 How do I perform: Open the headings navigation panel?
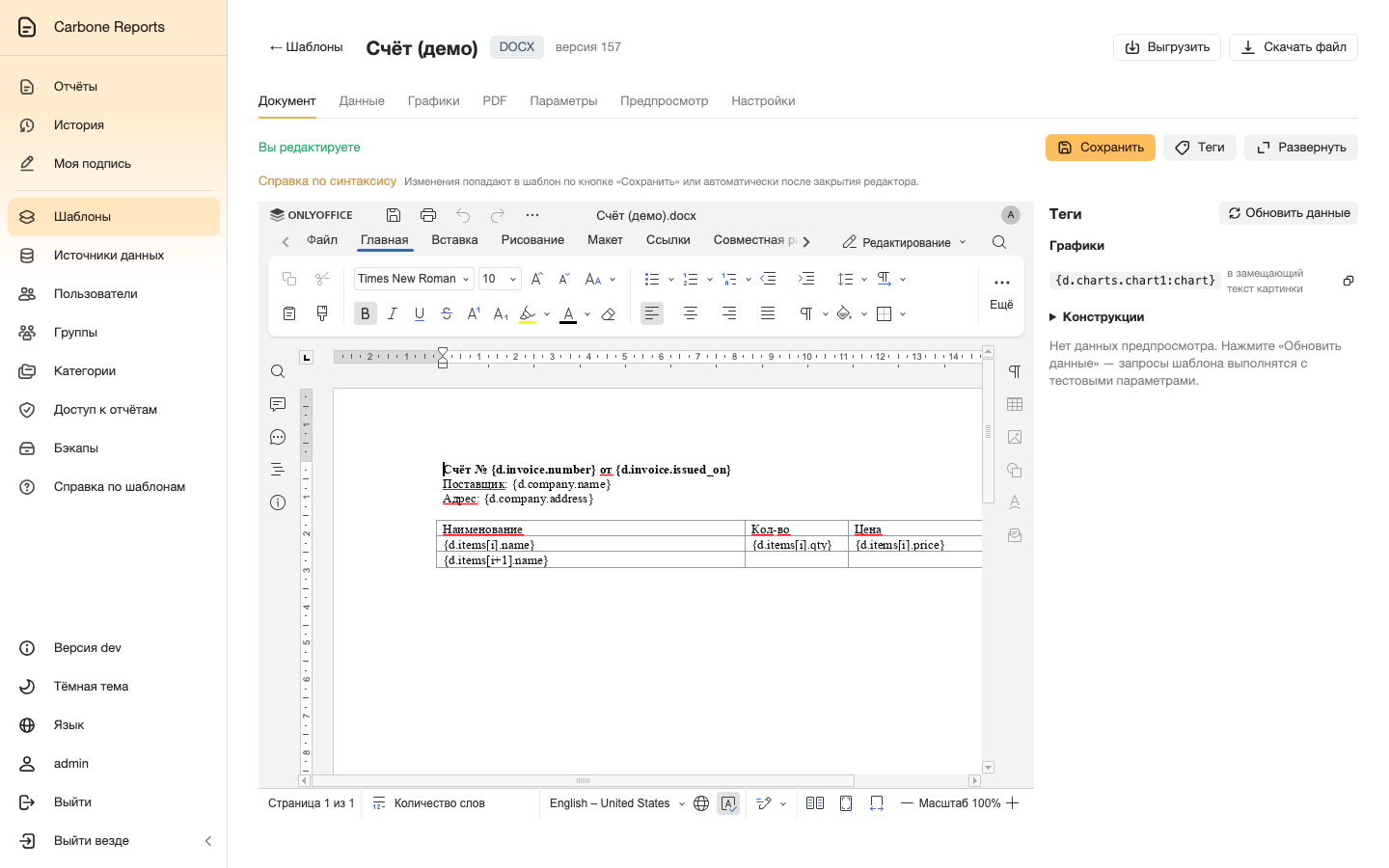[278, 470]
